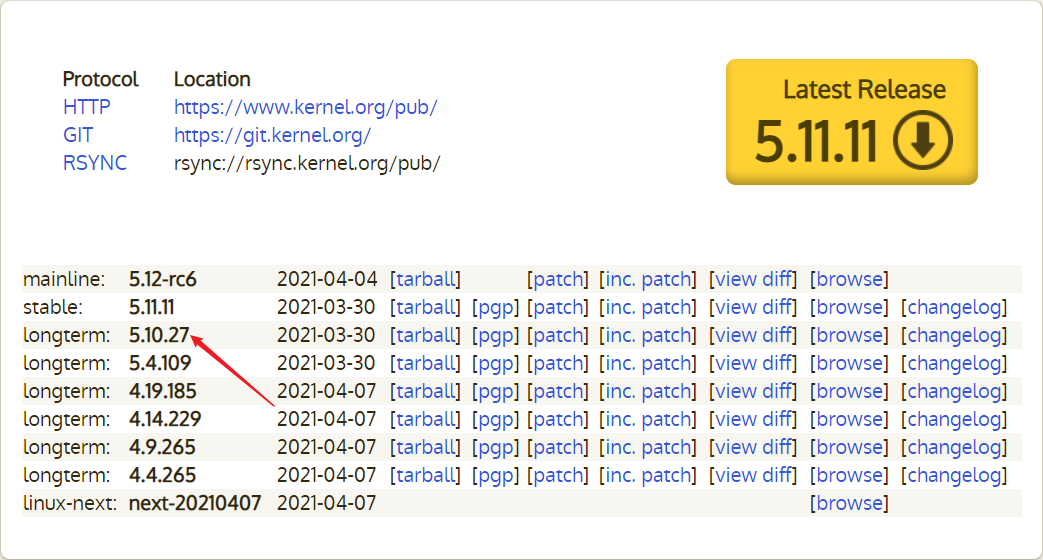Browse the stable 5.11.11 tree
This screenshot has width=1043, height=560.
(x=849, y=307)
